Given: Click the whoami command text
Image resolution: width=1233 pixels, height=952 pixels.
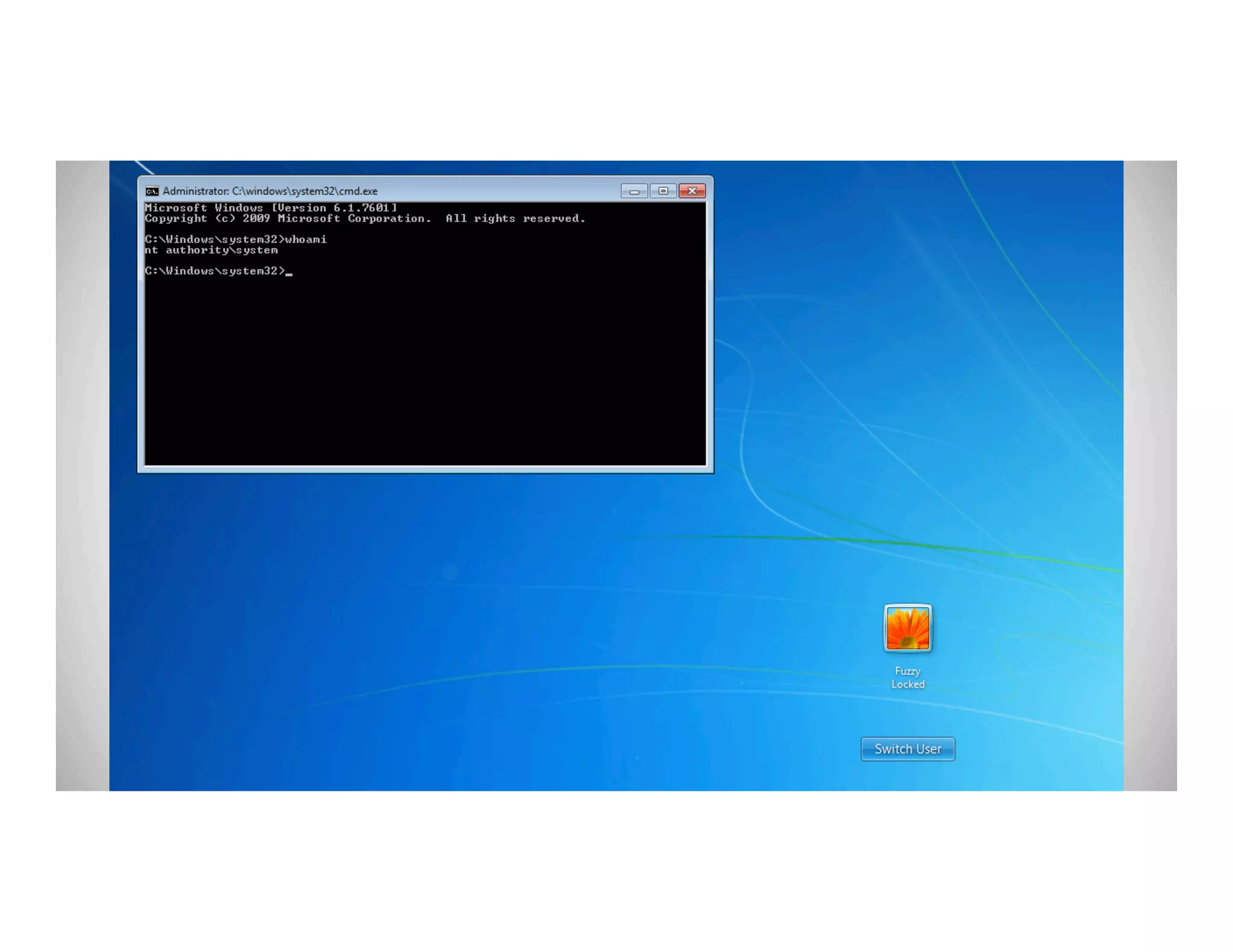Looking at the screenshot, I should click(x=306, y=240).
